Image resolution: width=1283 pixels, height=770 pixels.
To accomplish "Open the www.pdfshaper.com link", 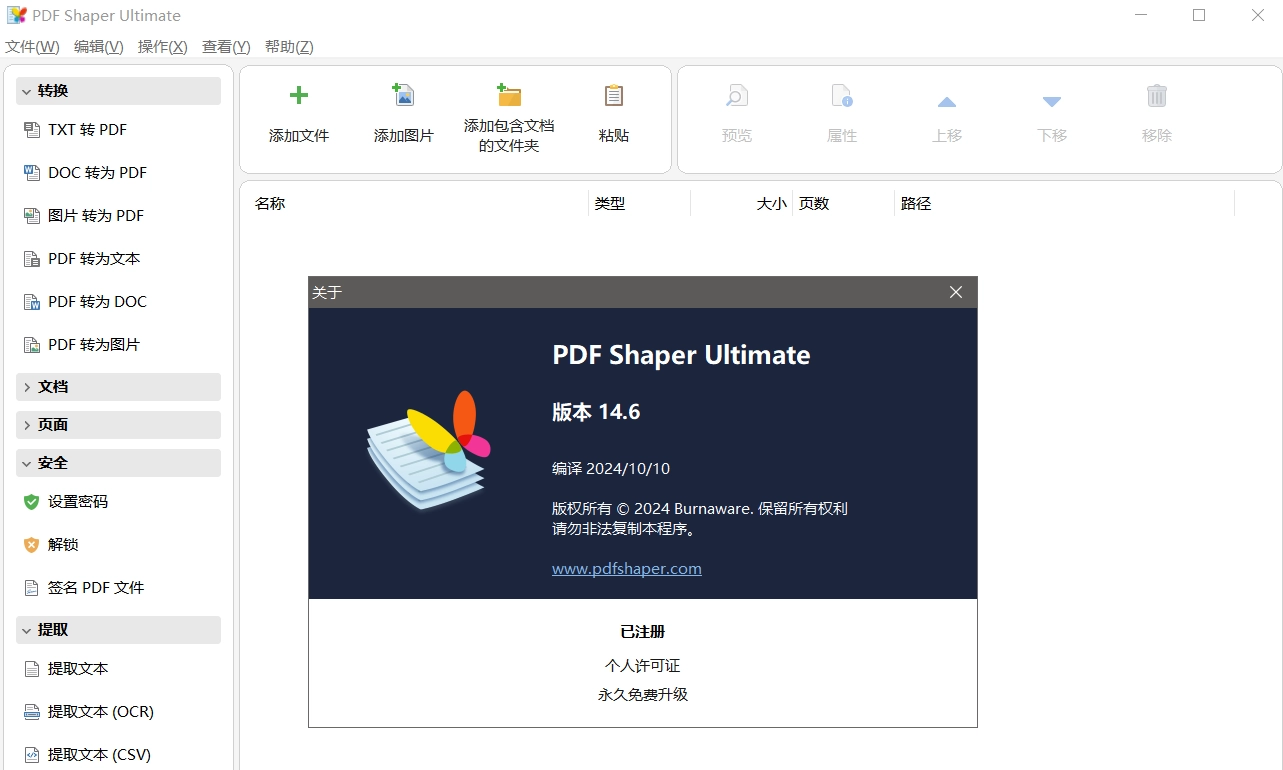I will point(627,568).
